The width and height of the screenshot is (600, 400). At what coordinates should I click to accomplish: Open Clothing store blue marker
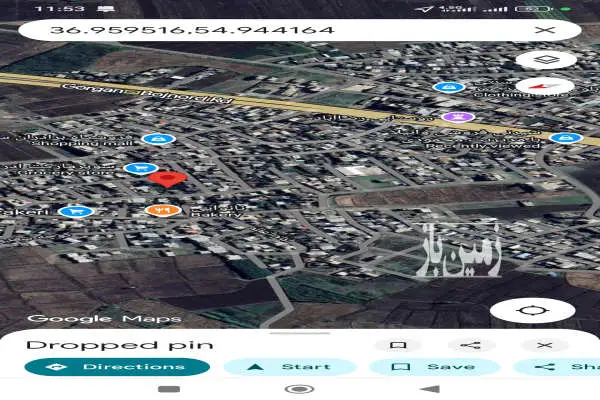[449, 87]
